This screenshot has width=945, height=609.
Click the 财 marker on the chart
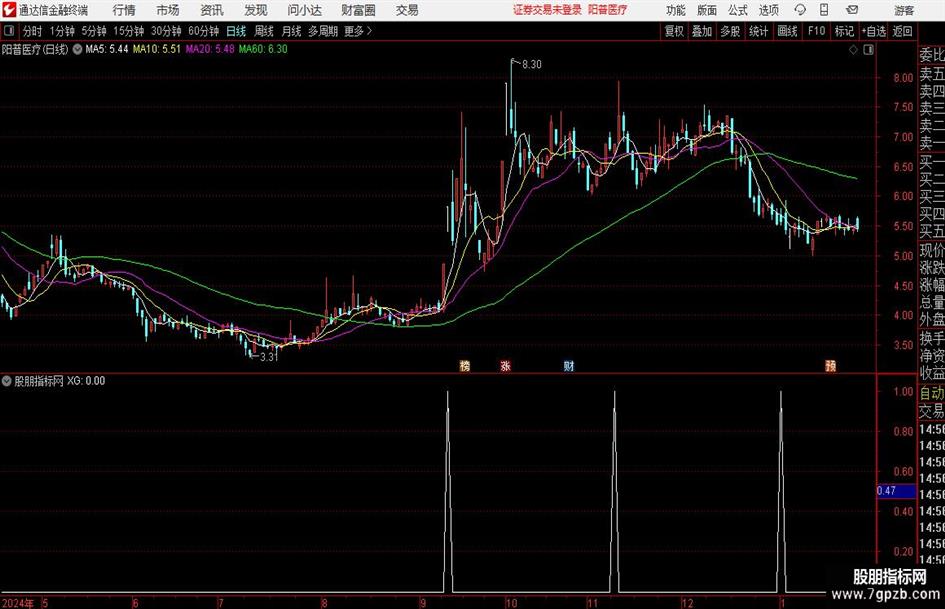click(x=569, y=365)
